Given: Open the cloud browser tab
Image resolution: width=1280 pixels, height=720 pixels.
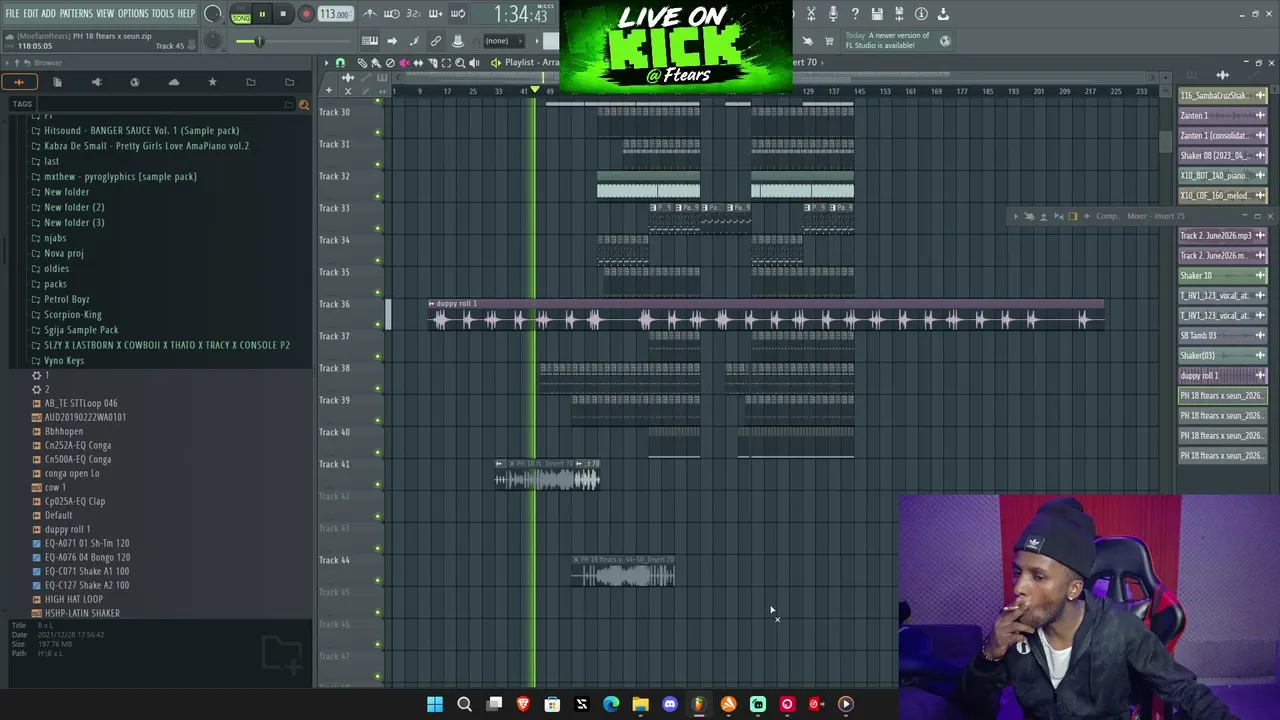Looking at the screenshot, I should click(x=173, y=82).
